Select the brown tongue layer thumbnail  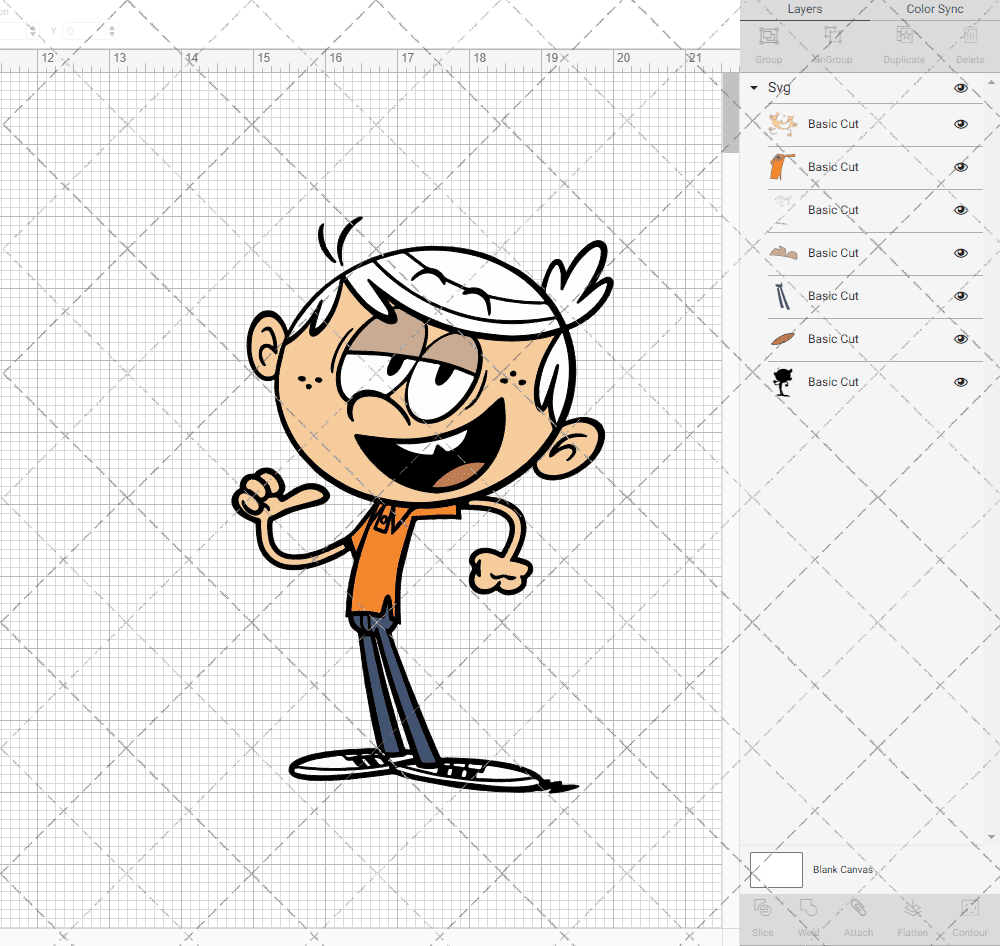pos(783,339)
